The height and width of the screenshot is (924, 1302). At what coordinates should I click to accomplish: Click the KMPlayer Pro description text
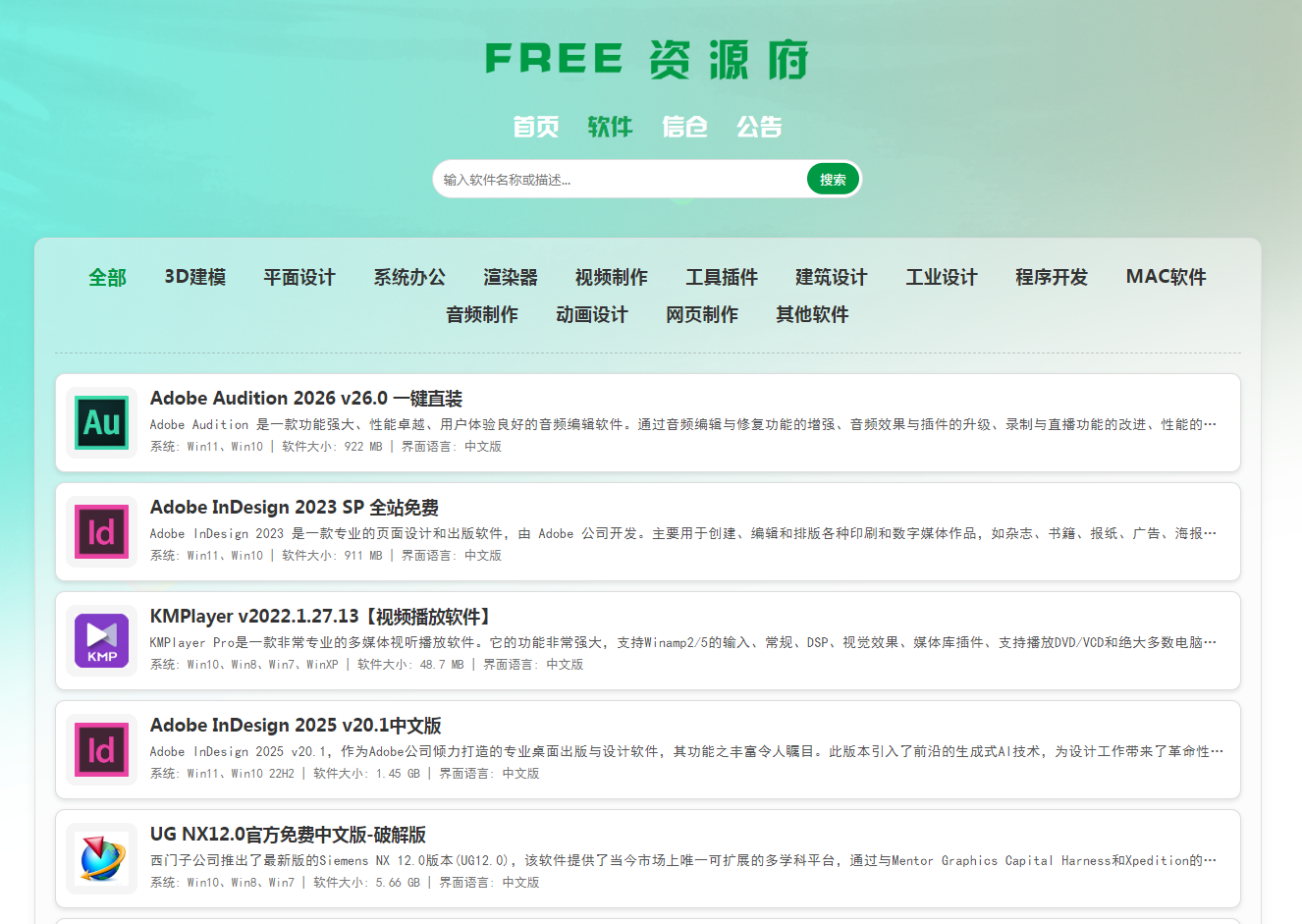683,642
